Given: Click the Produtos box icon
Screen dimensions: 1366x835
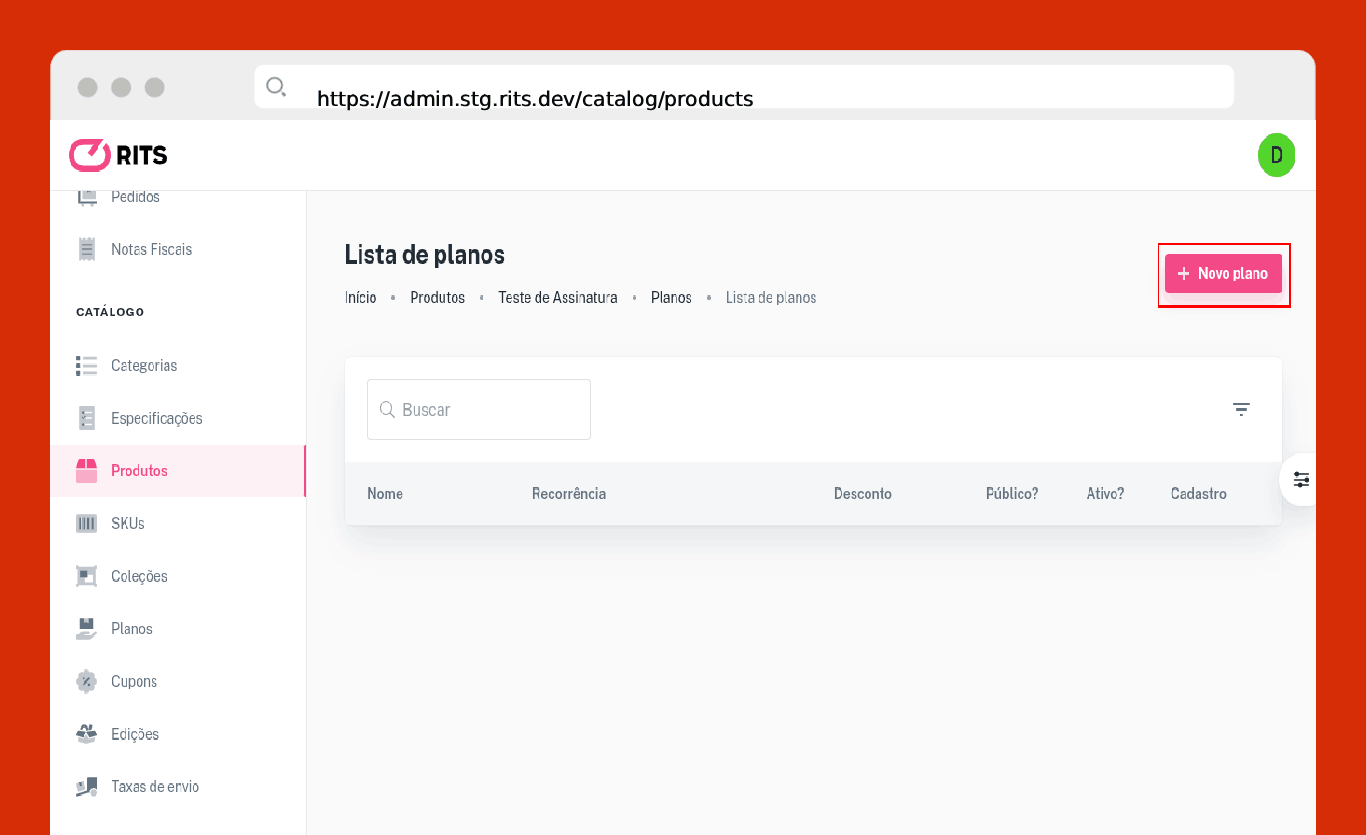Looking at the screenshot, I should 87,471.
